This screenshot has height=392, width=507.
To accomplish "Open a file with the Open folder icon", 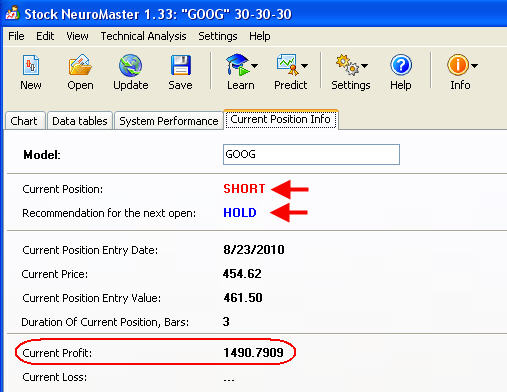I will [80, 65].
